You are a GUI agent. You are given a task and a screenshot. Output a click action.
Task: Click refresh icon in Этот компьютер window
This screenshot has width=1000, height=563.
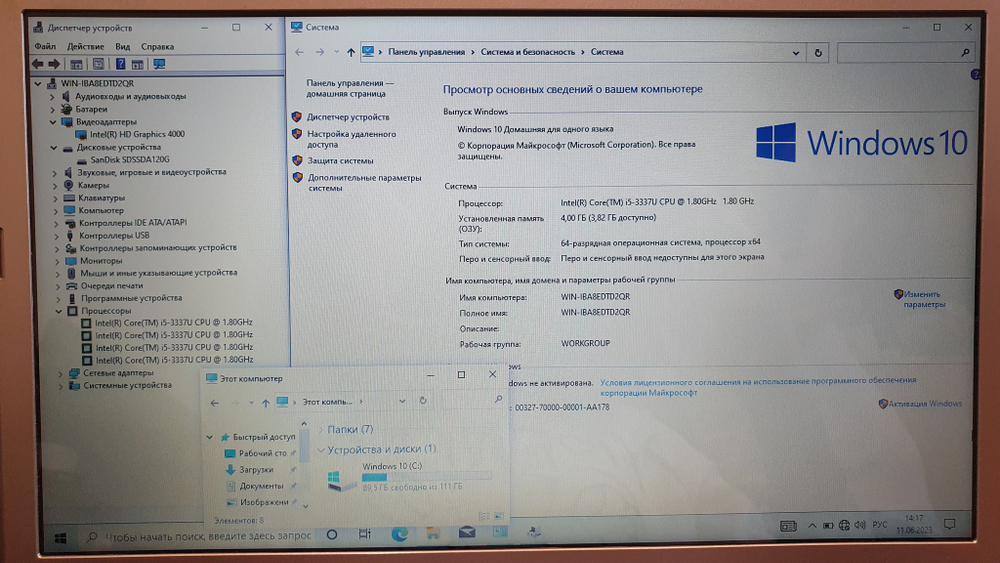coord(423,401)
